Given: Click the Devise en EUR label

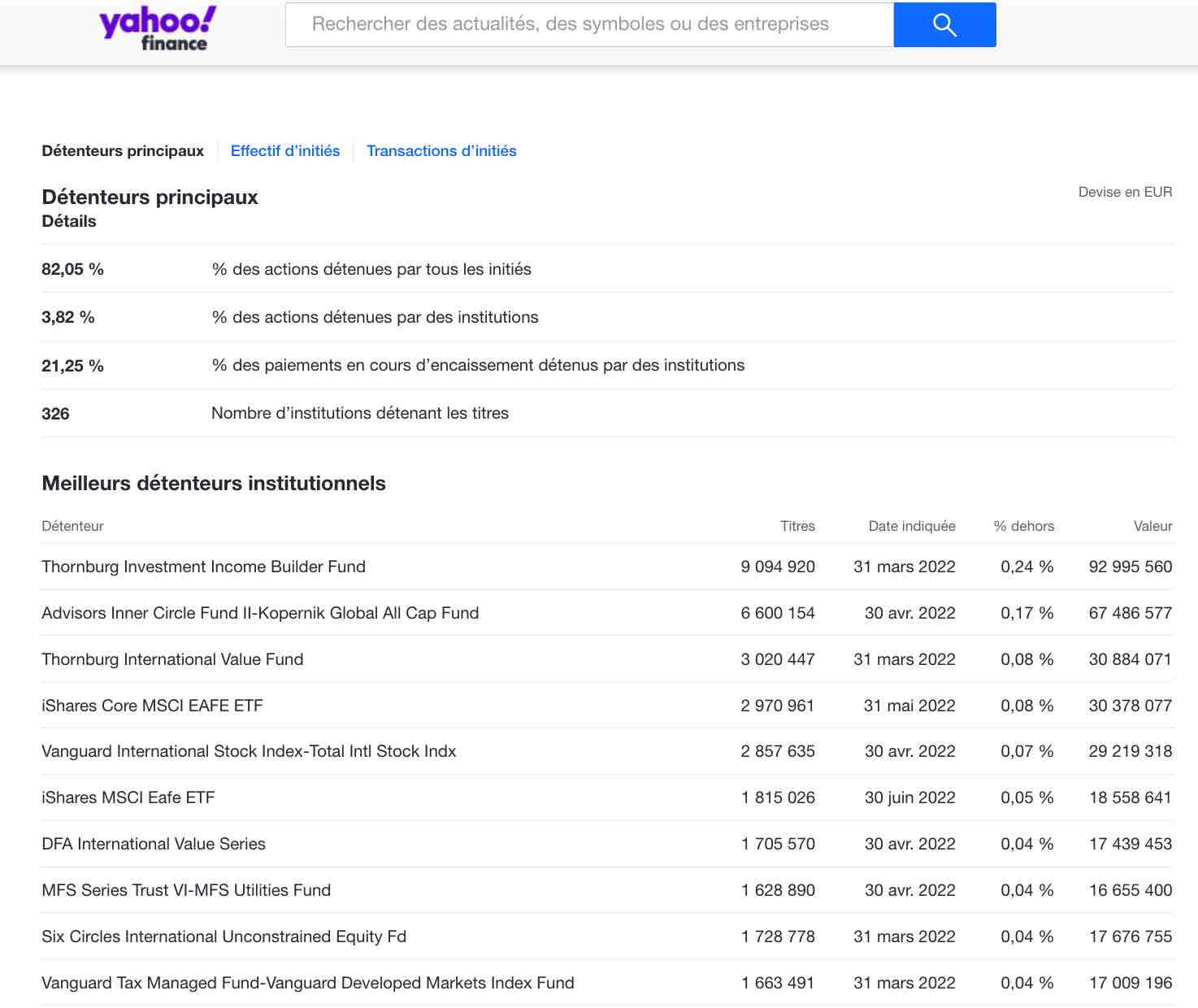Looking at the screenshot, I should click(1125, 192).
